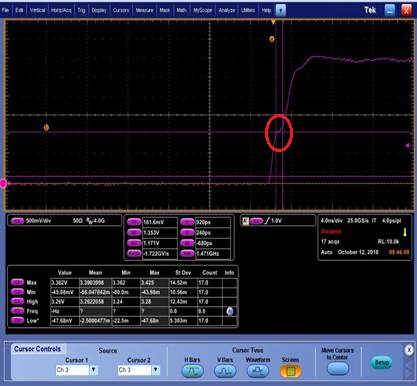Image resolution: width=417 pixels, height=386 pixels.
Task: Click the cursor a marker near the top
Action: [x=272, y=39]
